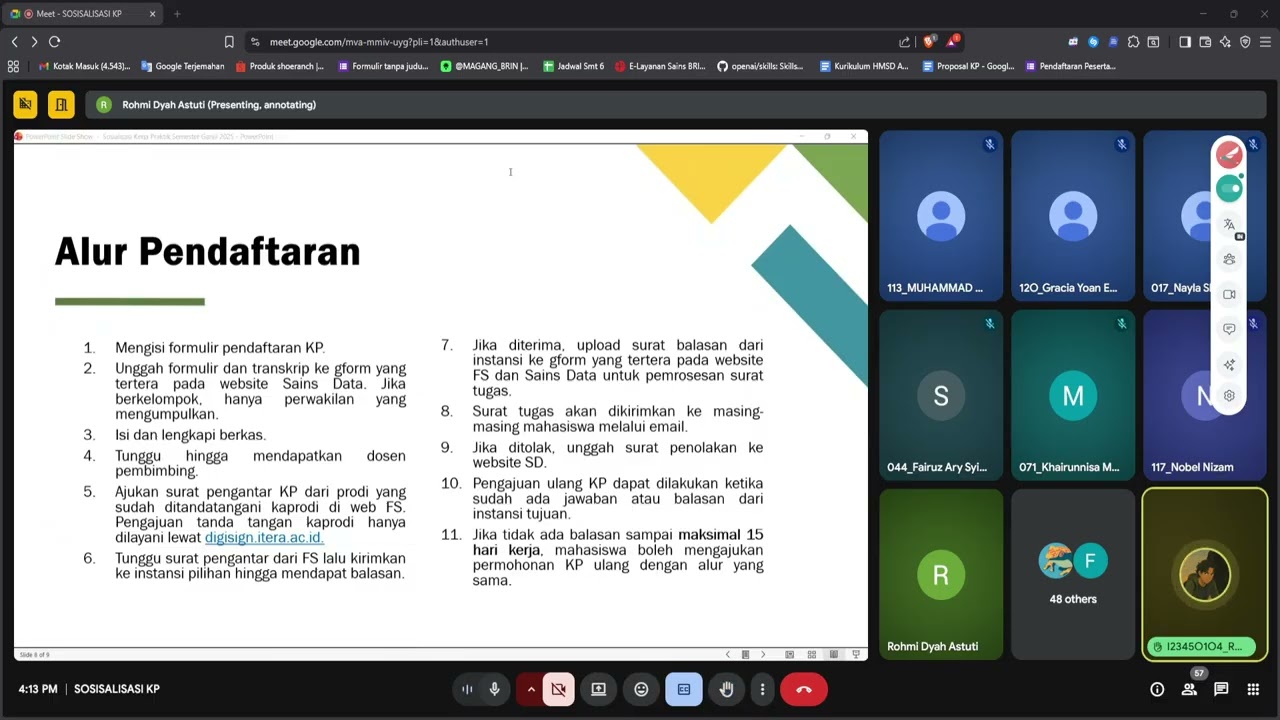Viewport: 1280px width, 720px height.
Task: Show the people list with 57 participants
Action: 1190,688
